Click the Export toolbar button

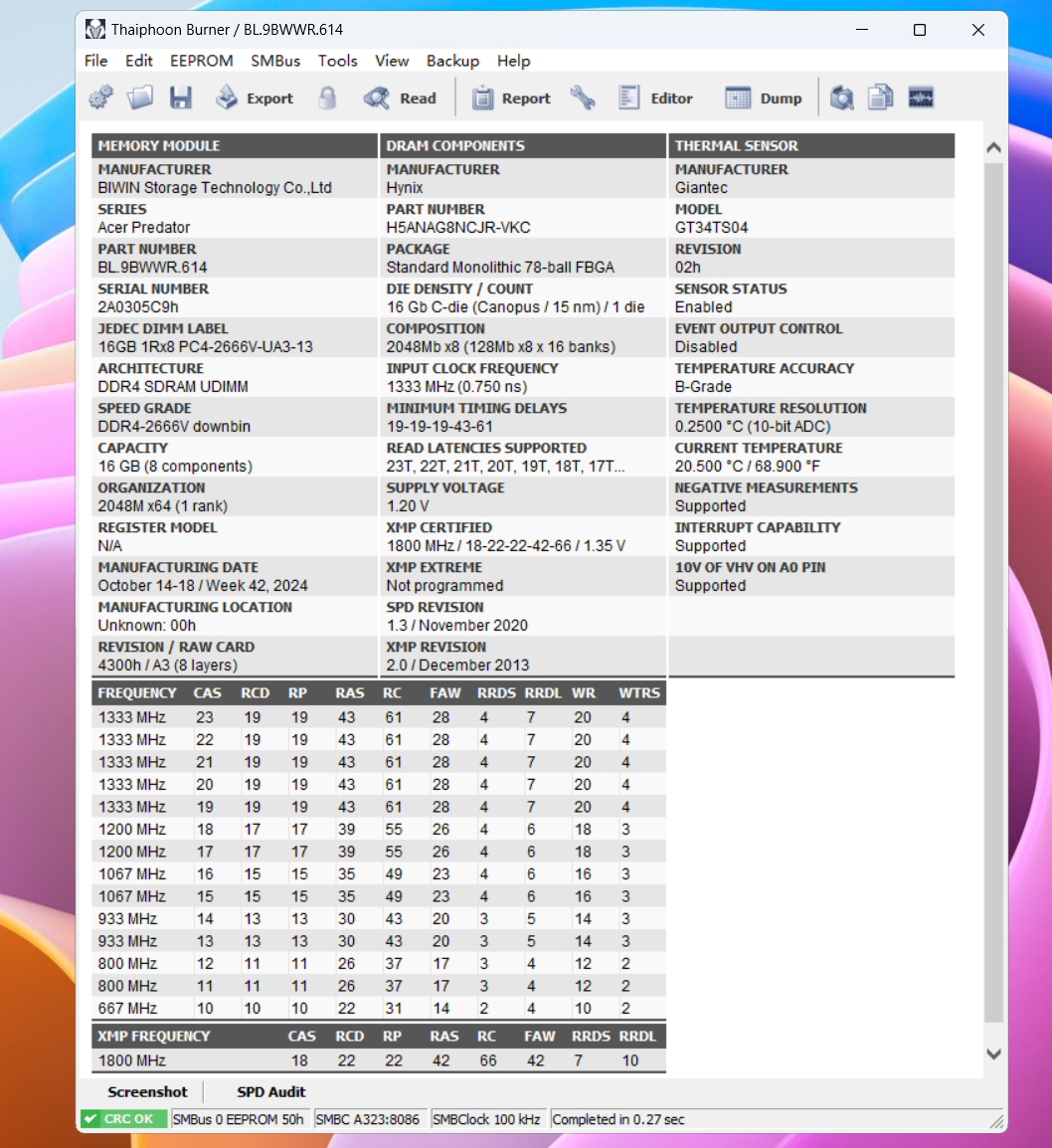click(x=255, y=97)
